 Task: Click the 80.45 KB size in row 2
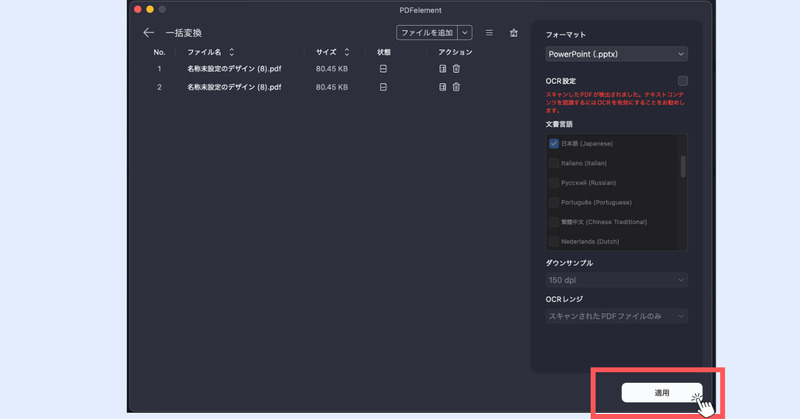point(332,87)
